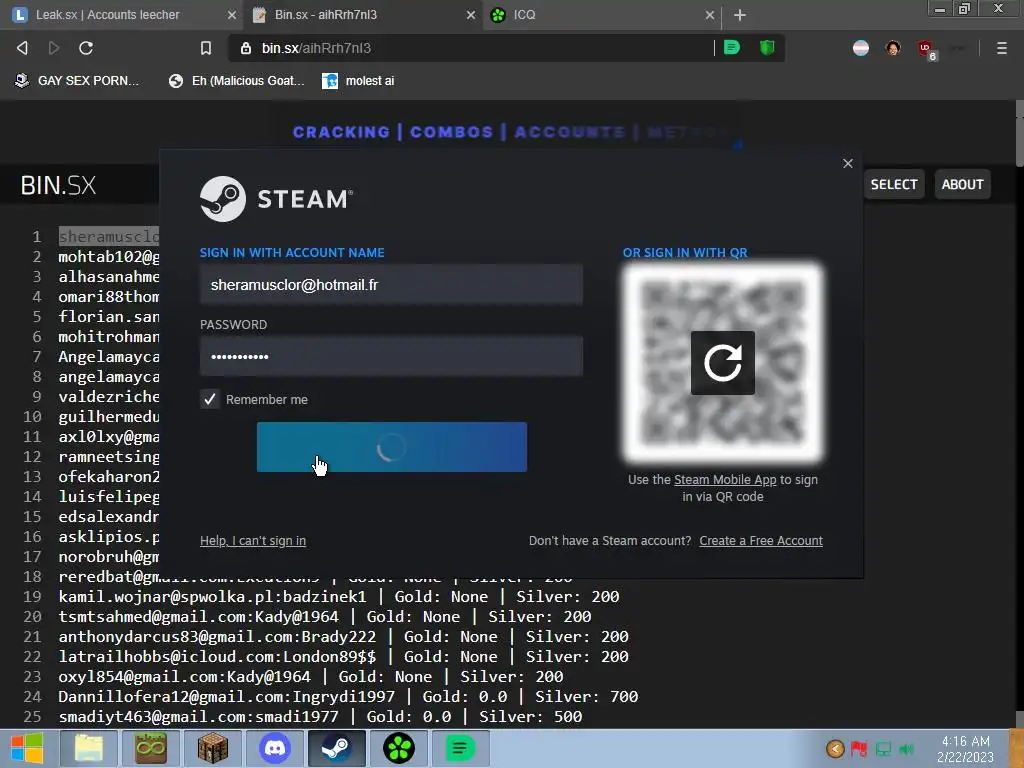Viewport: 1024px width, 768px height.
Task: Click the padlock icon in the address bar
Action: point(246,48)
